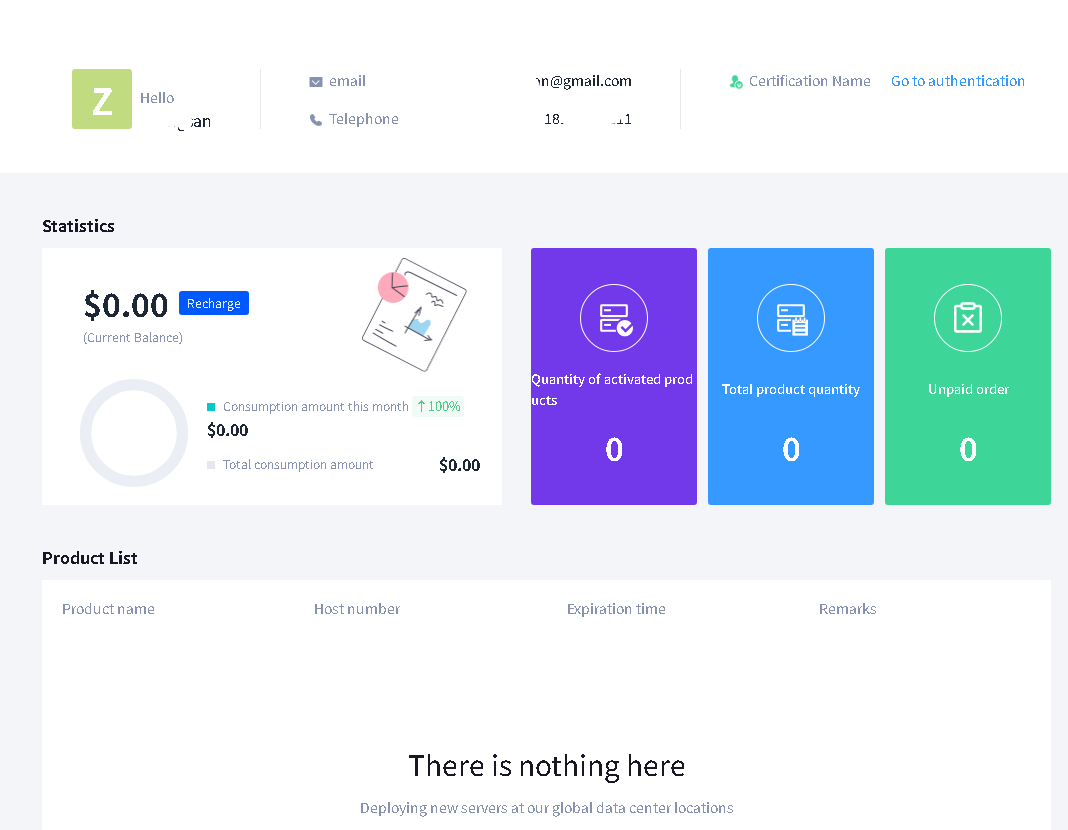The height and width of the screenshot is (830, 1068).
Task: Select the Statistics section heading
Action: (x=78, y=226)
